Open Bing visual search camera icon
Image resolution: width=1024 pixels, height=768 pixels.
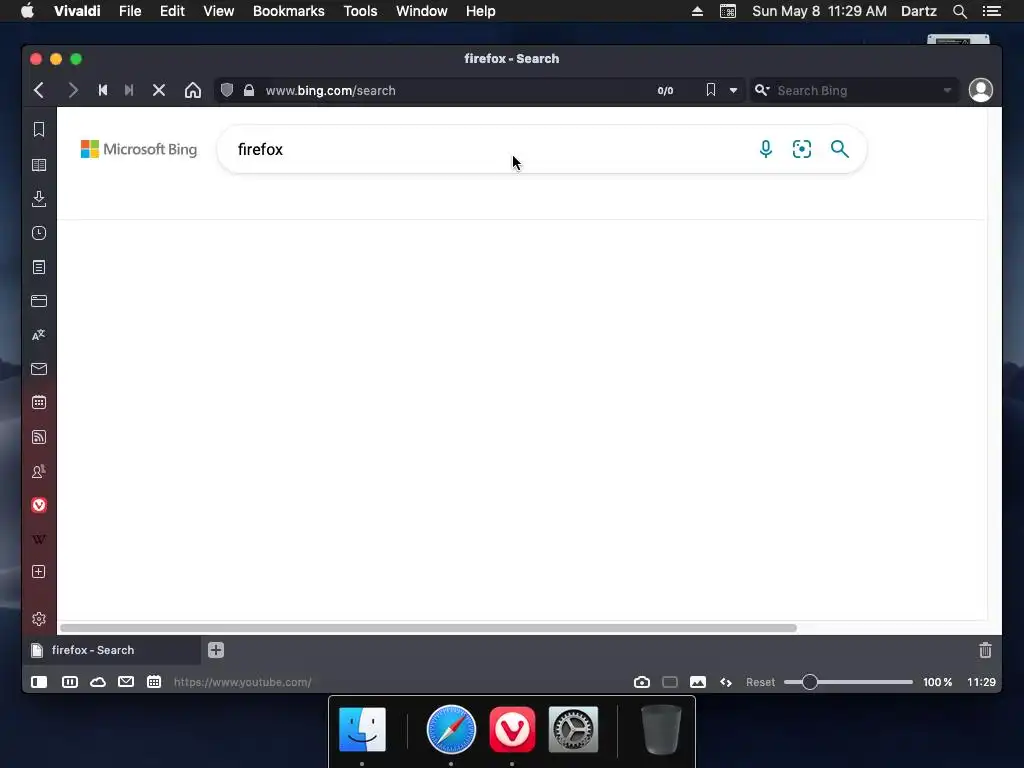coord(801,149)
